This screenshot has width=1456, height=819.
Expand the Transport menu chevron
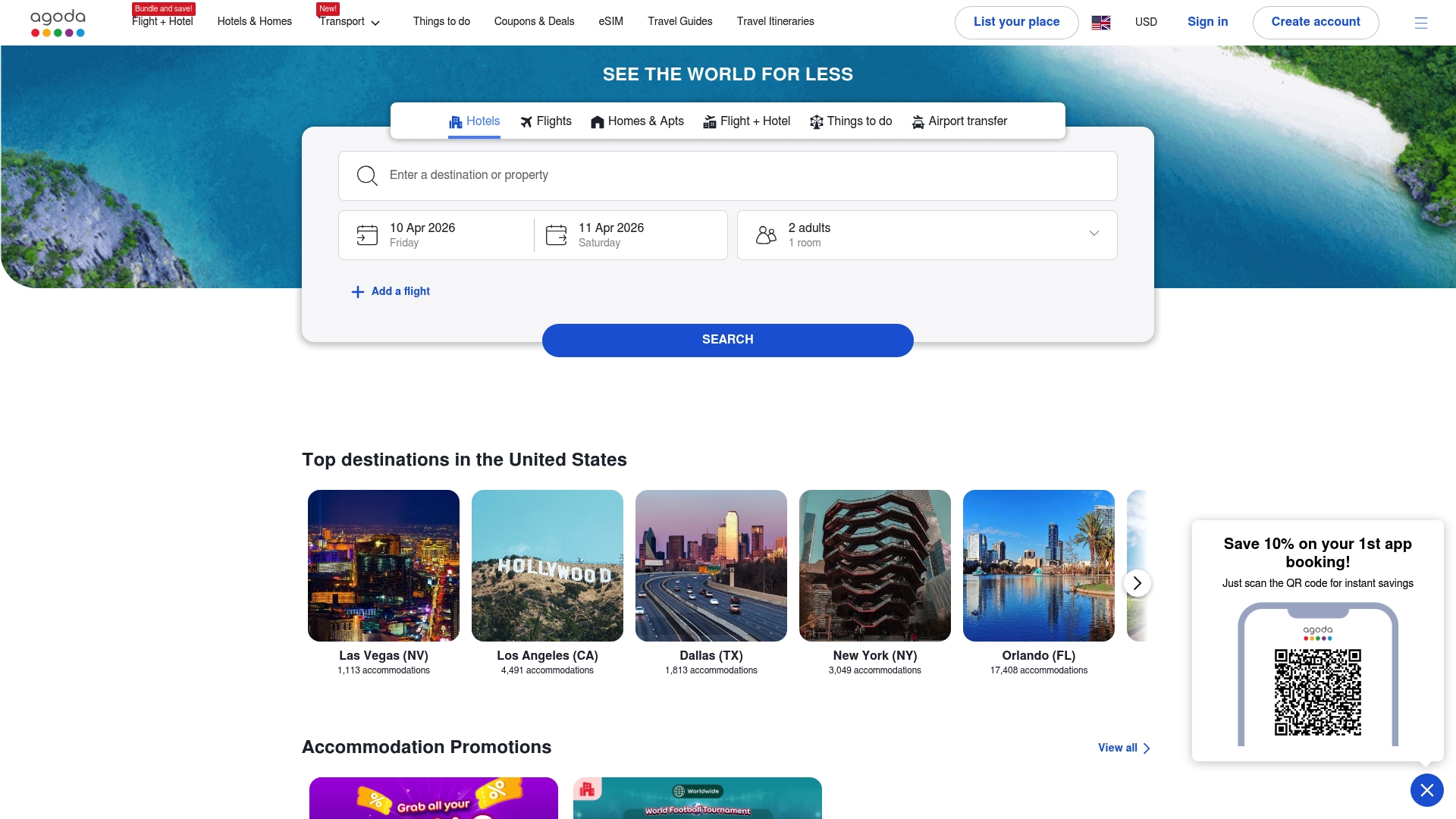375,24
